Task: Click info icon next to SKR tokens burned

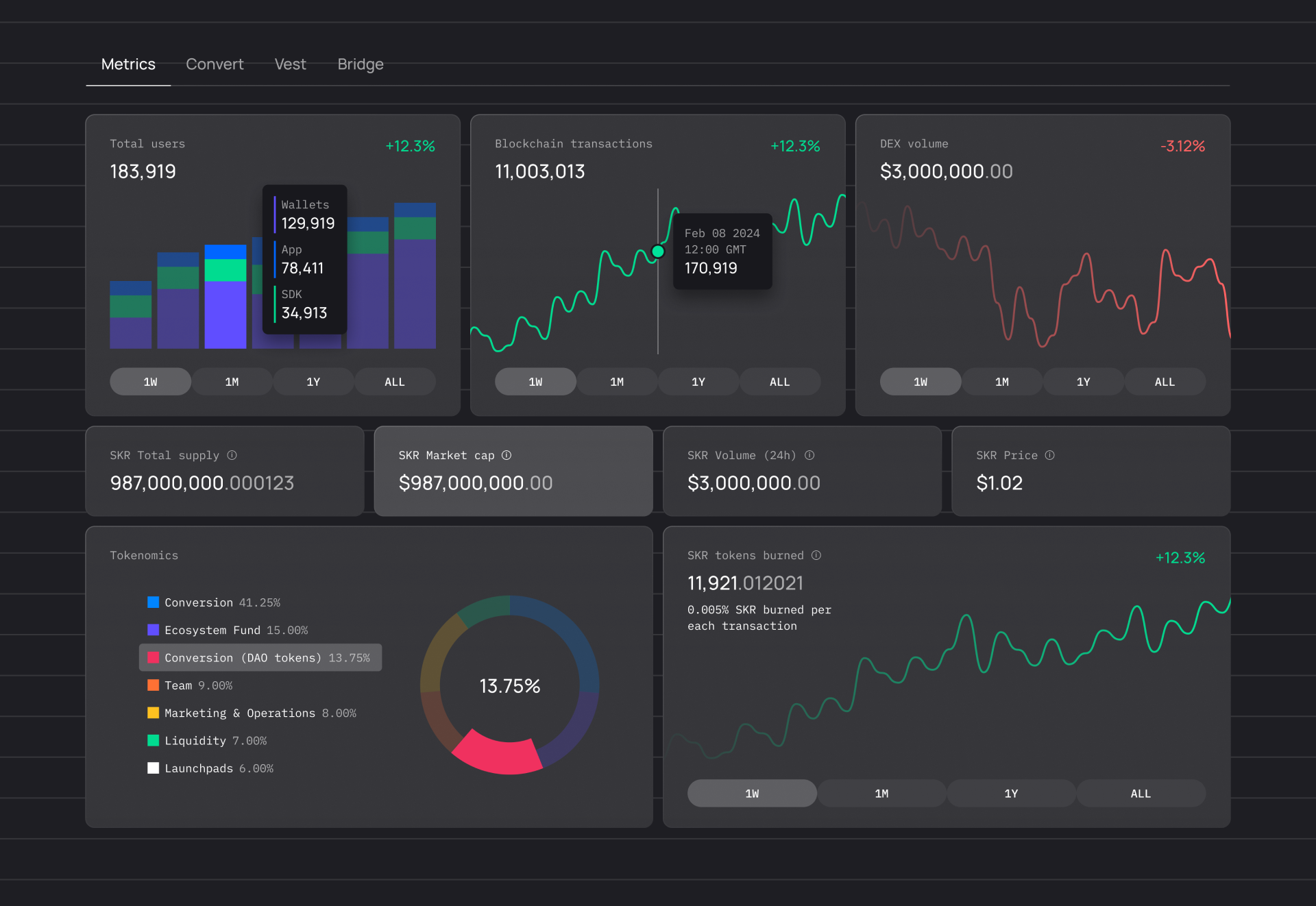Action: (x=816, y=555)
